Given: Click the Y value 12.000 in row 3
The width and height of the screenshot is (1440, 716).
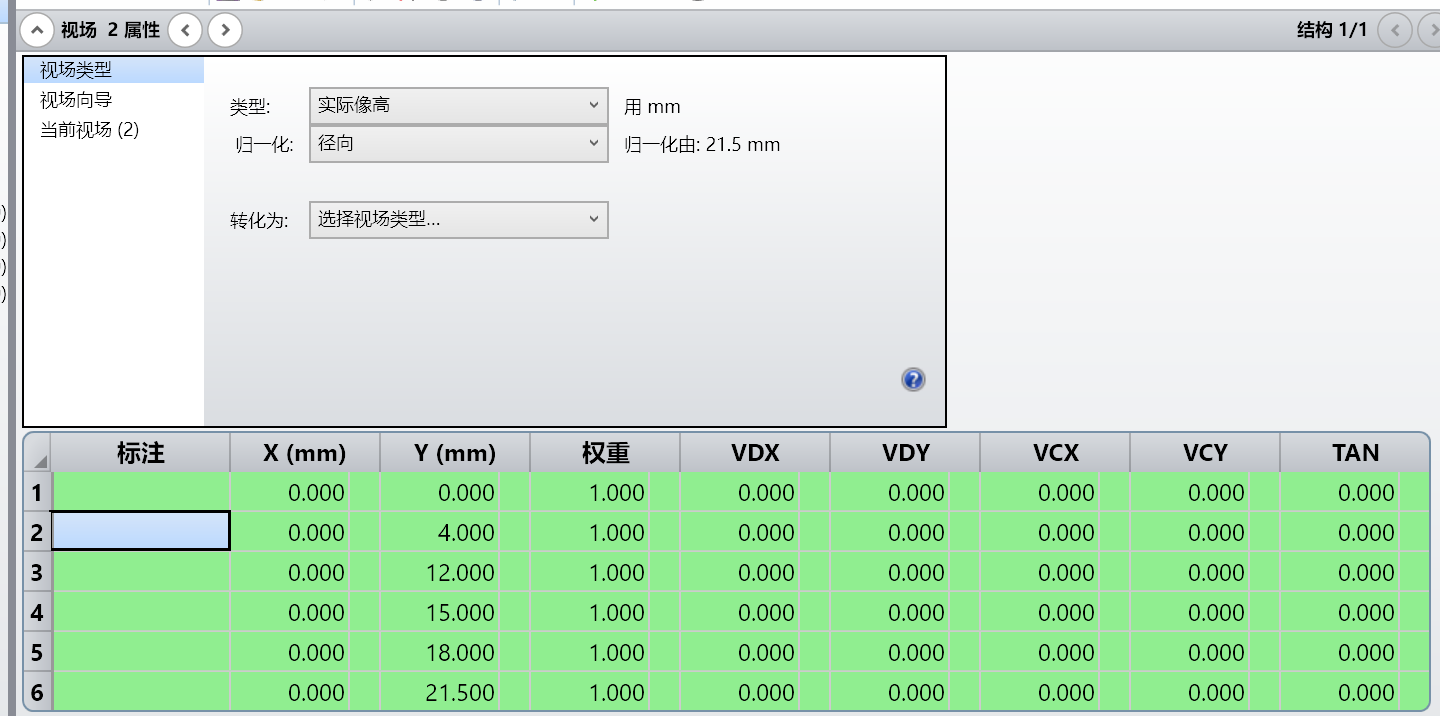Looking at the screenshot, I should coord(455,572).
